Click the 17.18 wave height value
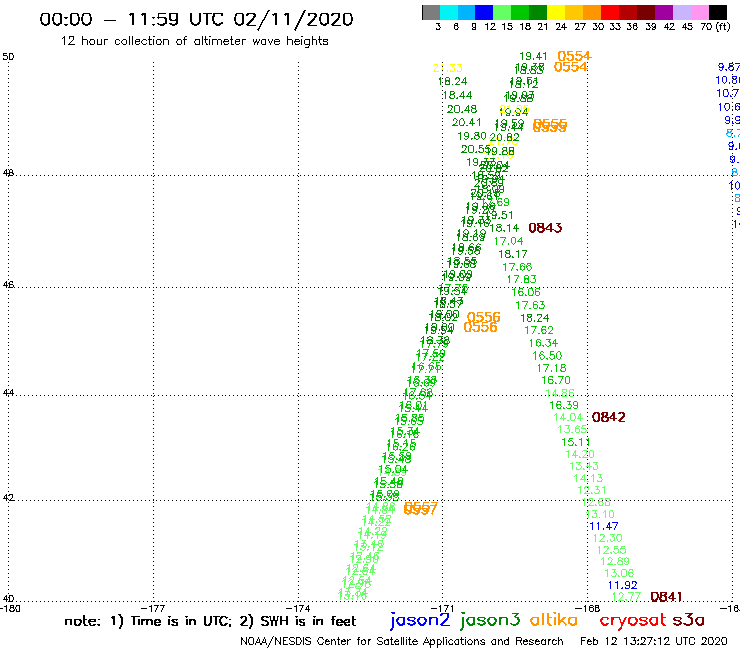This screenshot has width=740, height=650. (551, 368)
